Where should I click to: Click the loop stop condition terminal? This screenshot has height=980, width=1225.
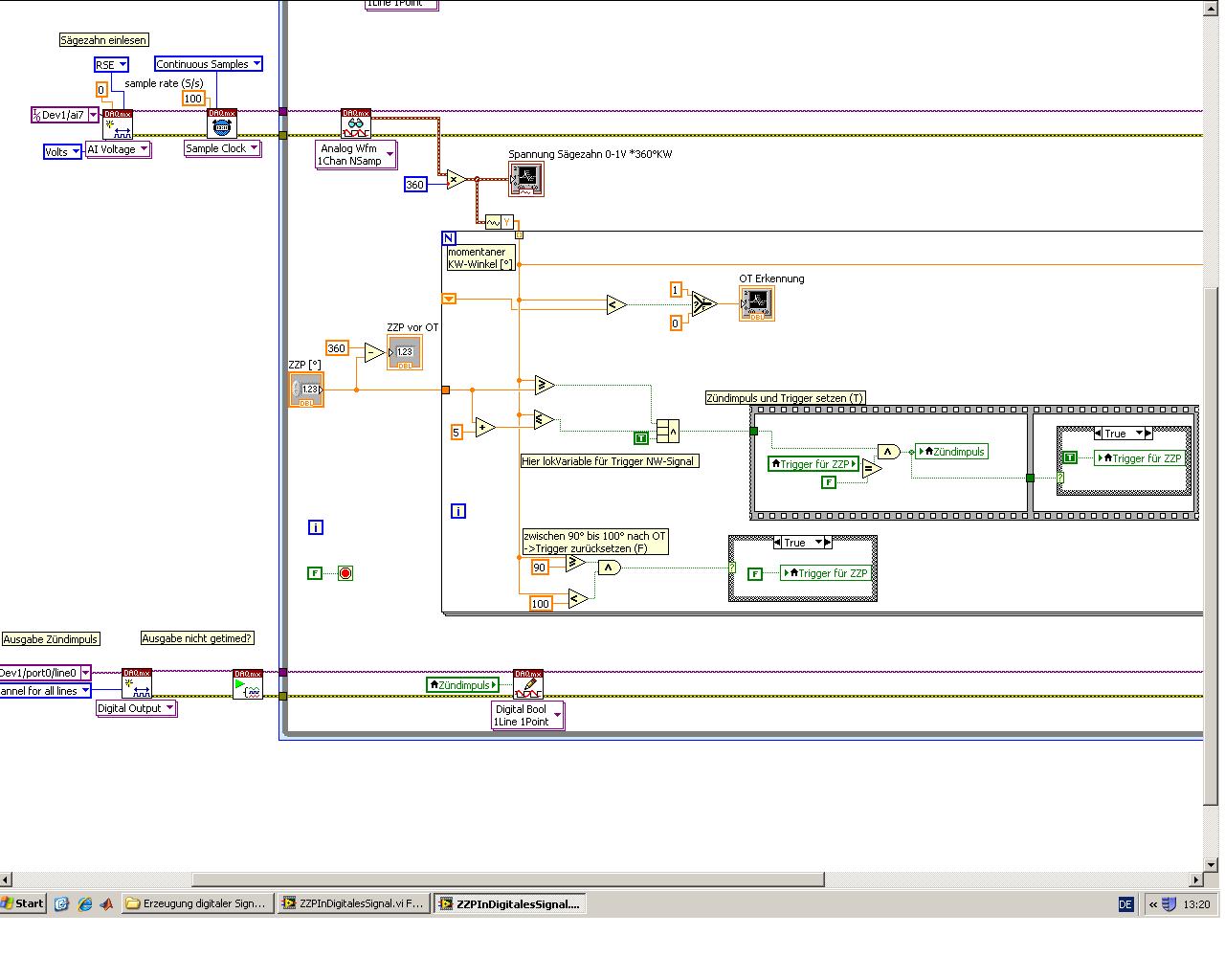pyautogui.click(x=345, y=573)
